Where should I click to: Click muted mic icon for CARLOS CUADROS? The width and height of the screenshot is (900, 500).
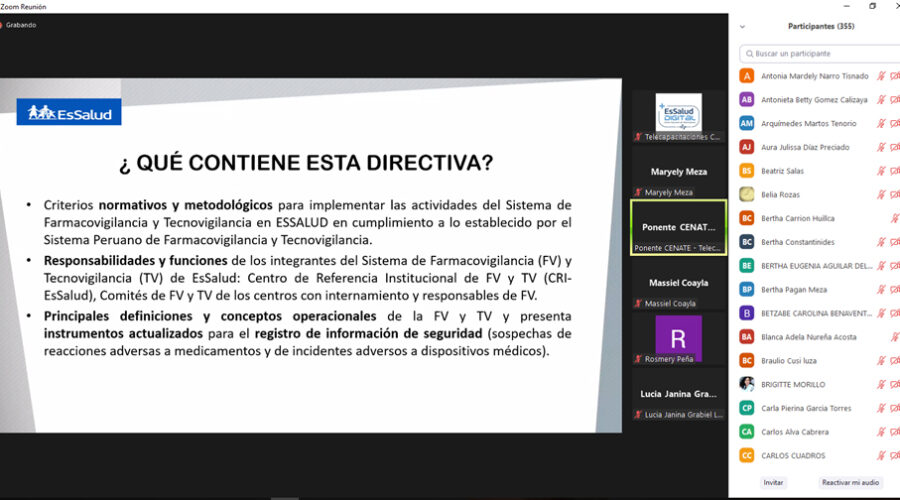tap(881, 456)
